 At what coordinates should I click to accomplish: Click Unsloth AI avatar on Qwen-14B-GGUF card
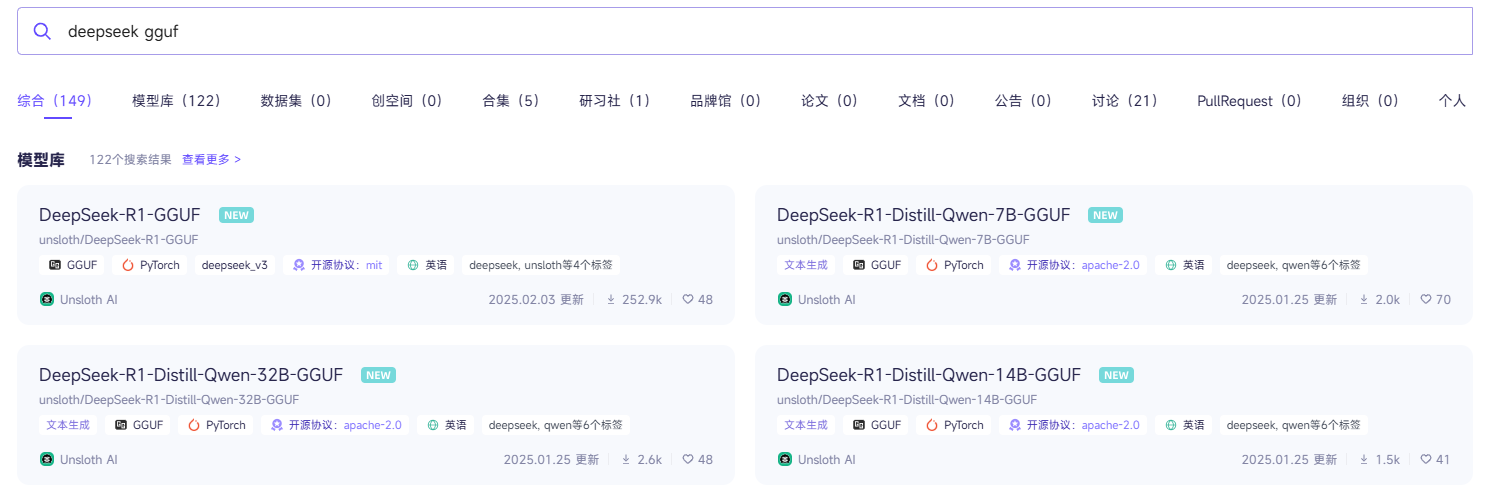(x=784, y=459)
